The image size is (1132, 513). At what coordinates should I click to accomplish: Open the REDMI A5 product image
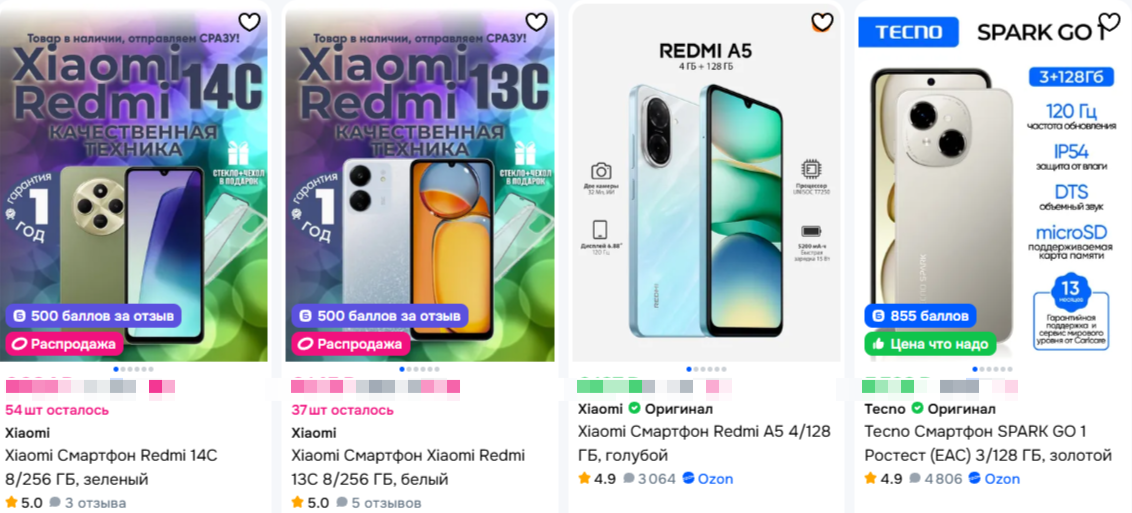[x=706, y=183]
